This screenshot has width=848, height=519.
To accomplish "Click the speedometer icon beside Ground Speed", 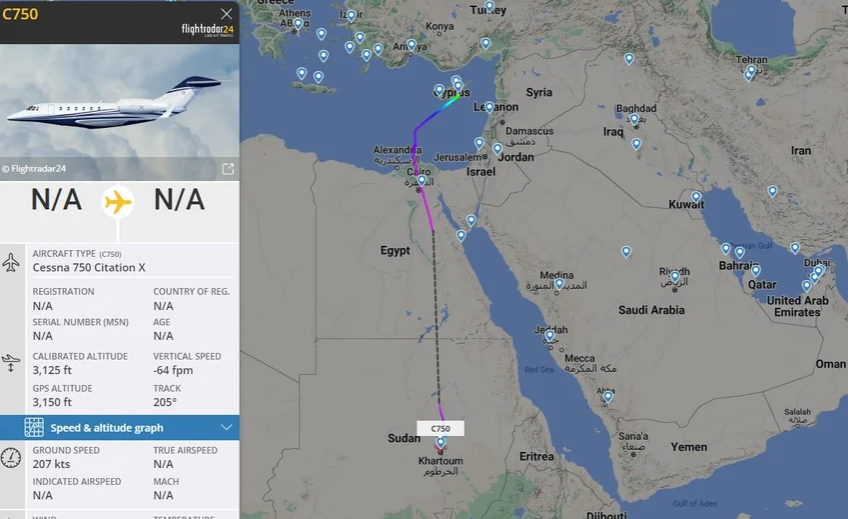I will [11, 457].
